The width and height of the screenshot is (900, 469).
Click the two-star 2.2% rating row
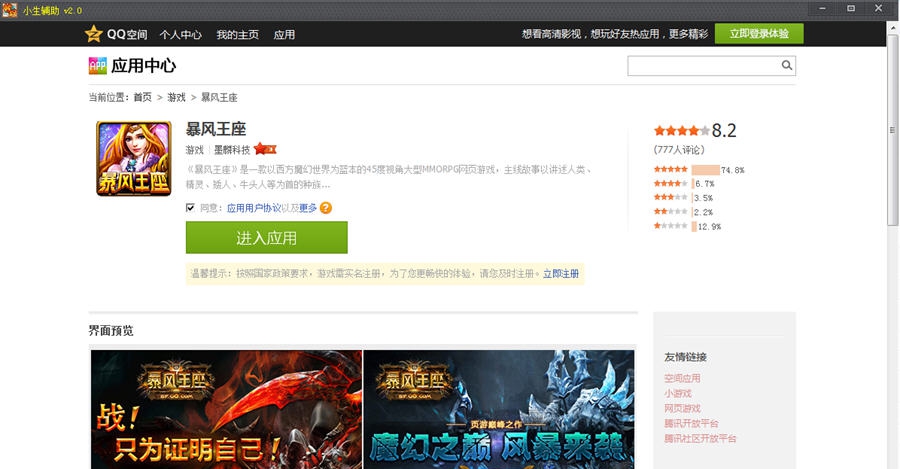(683, 212)
